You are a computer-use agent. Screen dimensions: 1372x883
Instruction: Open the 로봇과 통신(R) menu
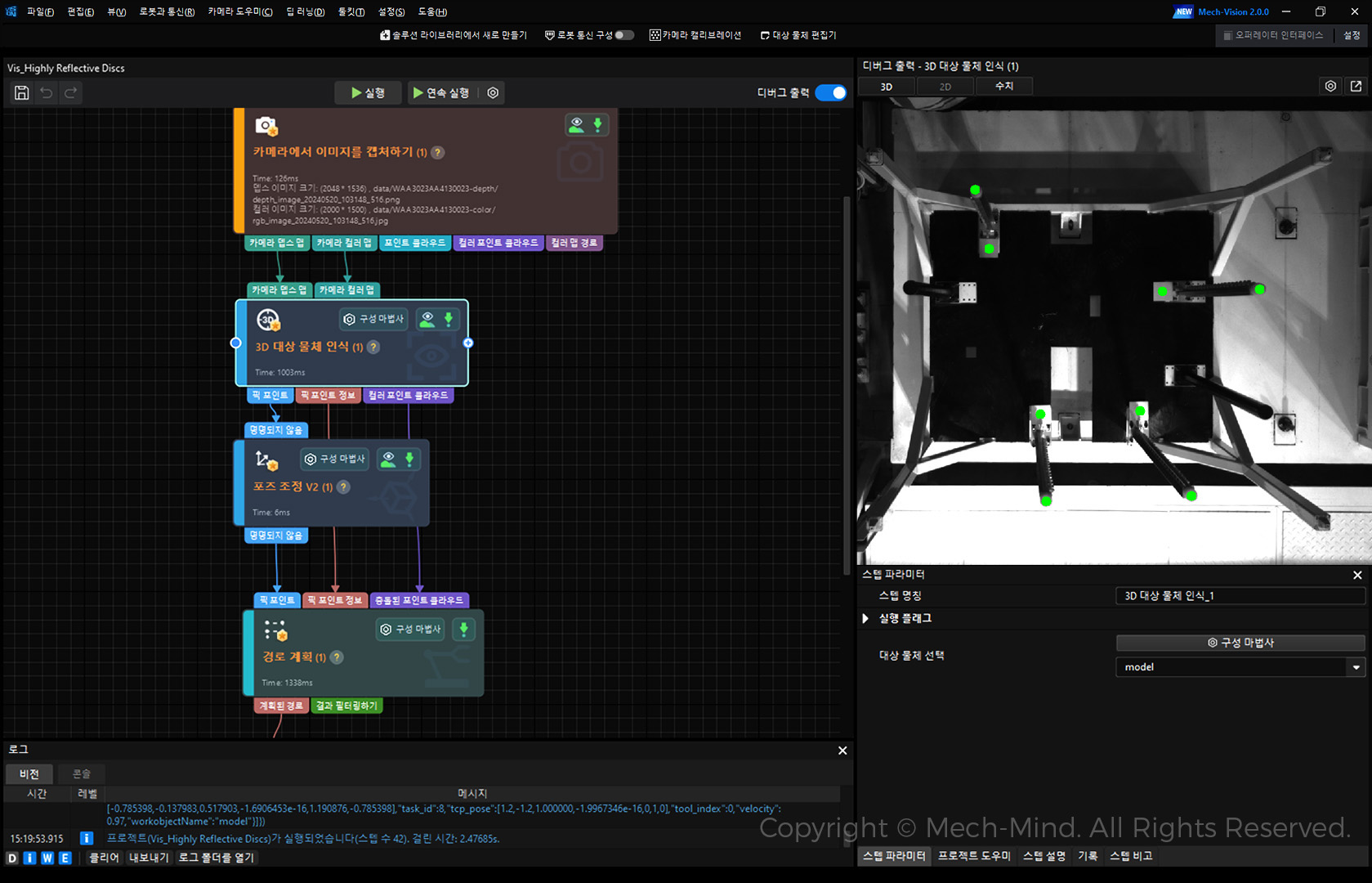[167, 11]
